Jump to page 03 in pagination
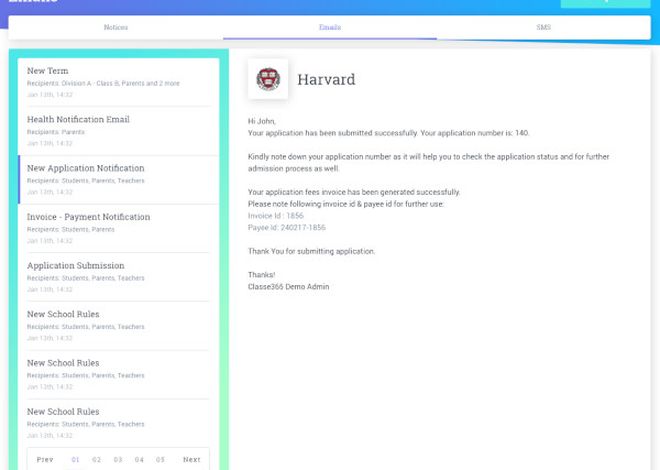660x470 pixels. pos(118,459)
